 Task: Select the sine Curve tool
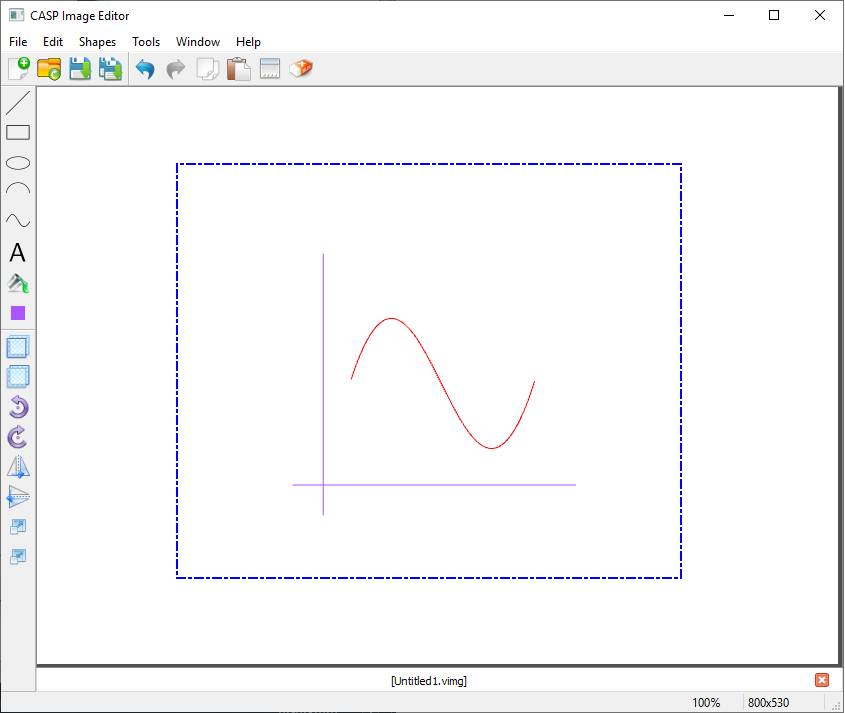click(x=18, y=221)
